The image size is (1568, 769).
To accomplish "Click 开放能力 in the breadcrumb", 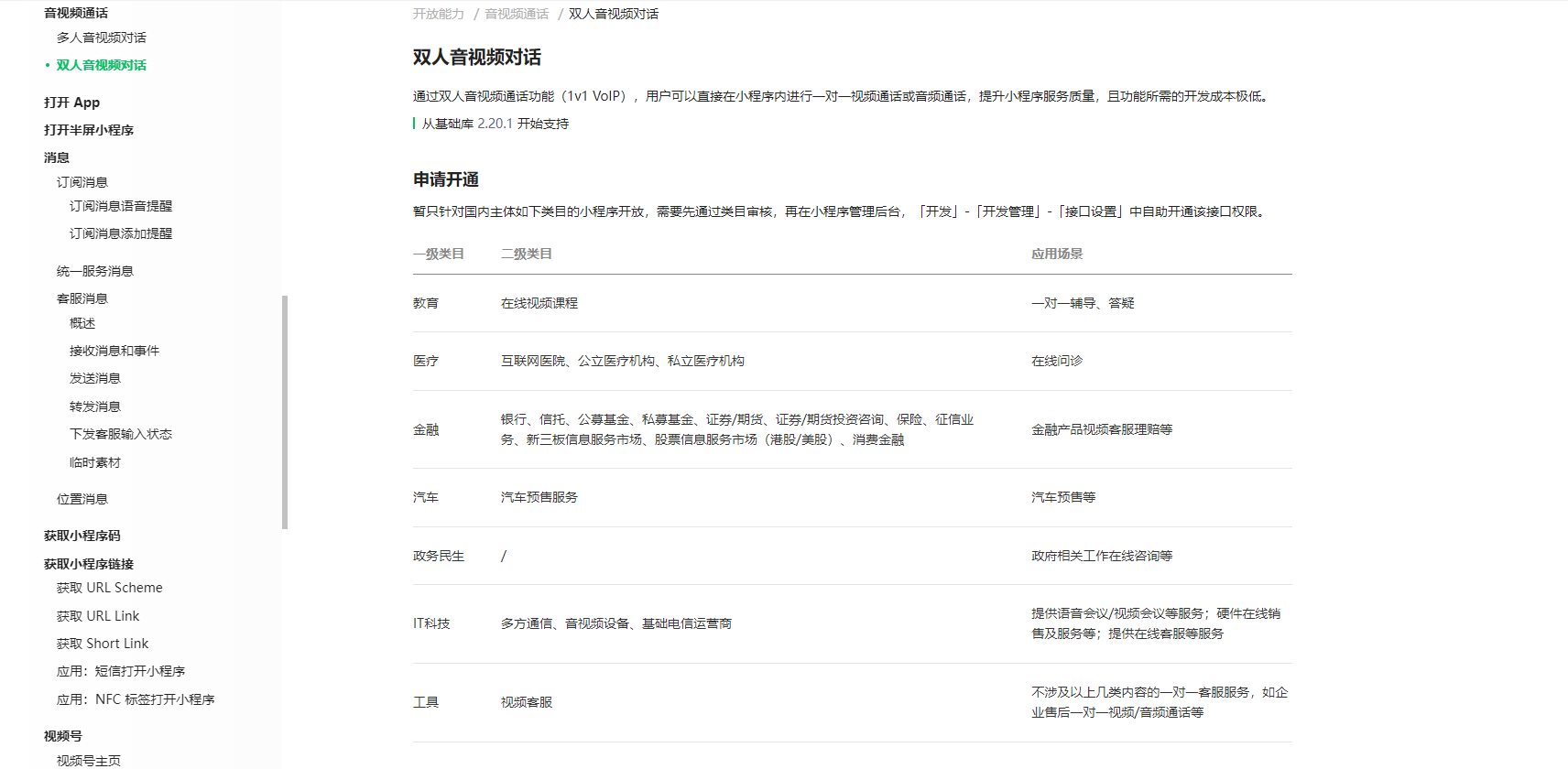I will (x=439, y=14).
